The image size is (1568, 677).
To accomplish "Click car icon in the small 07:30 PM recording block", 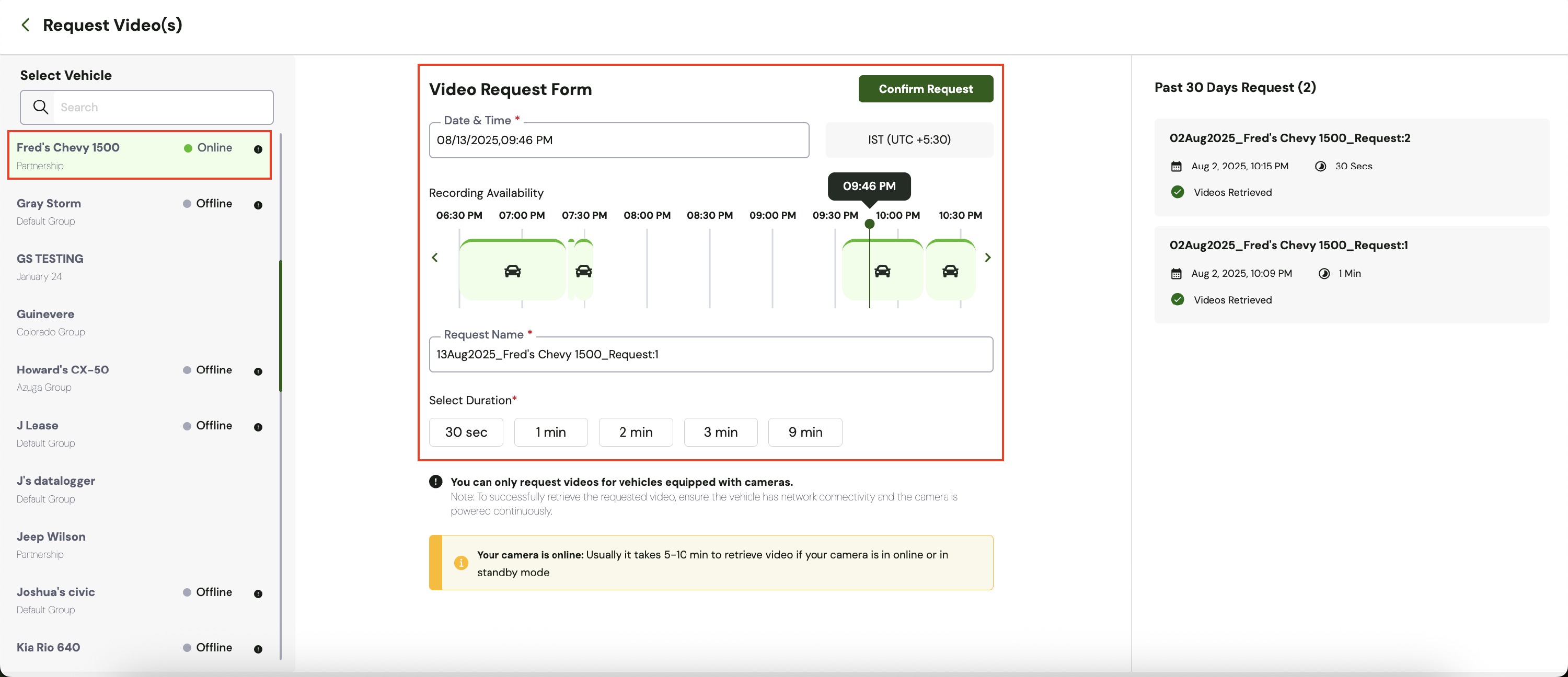I will [x=583, y=271].
